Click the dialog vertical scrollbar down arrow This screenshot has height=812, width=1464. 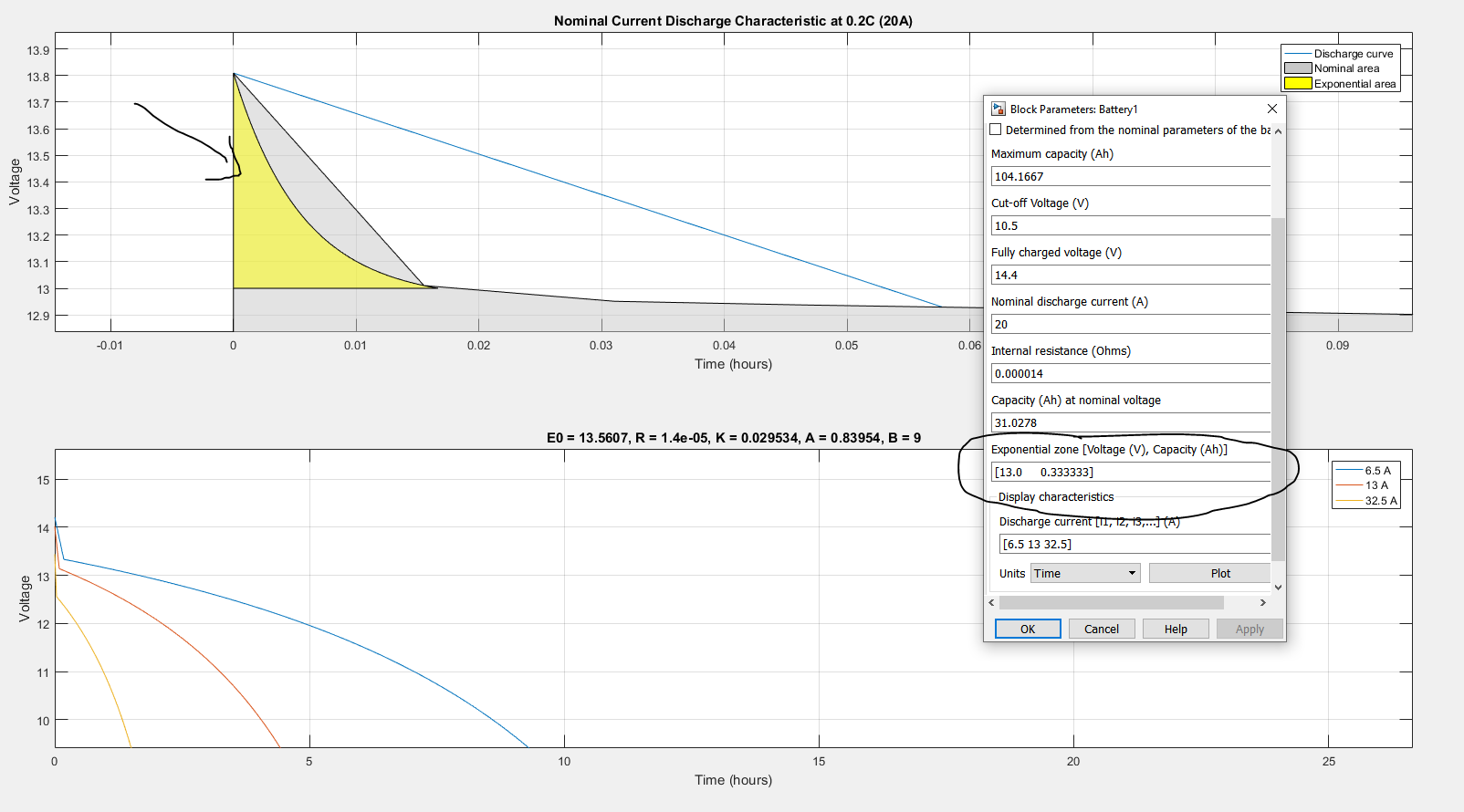(1278, 588)
